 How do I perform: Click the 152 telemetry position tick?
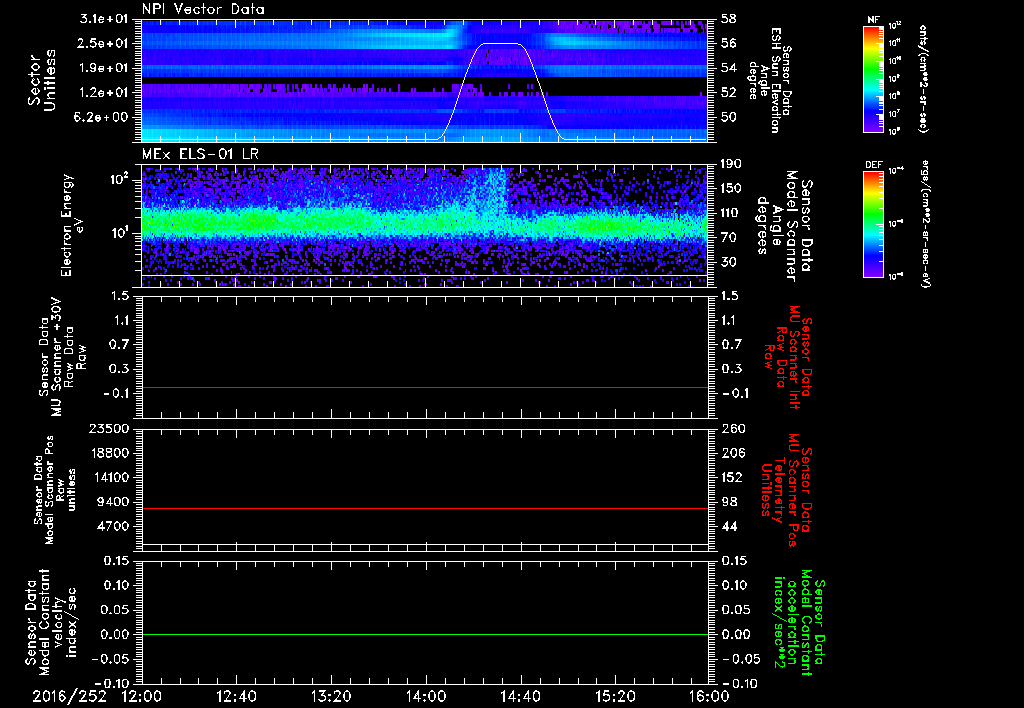(x=733, y=477)
